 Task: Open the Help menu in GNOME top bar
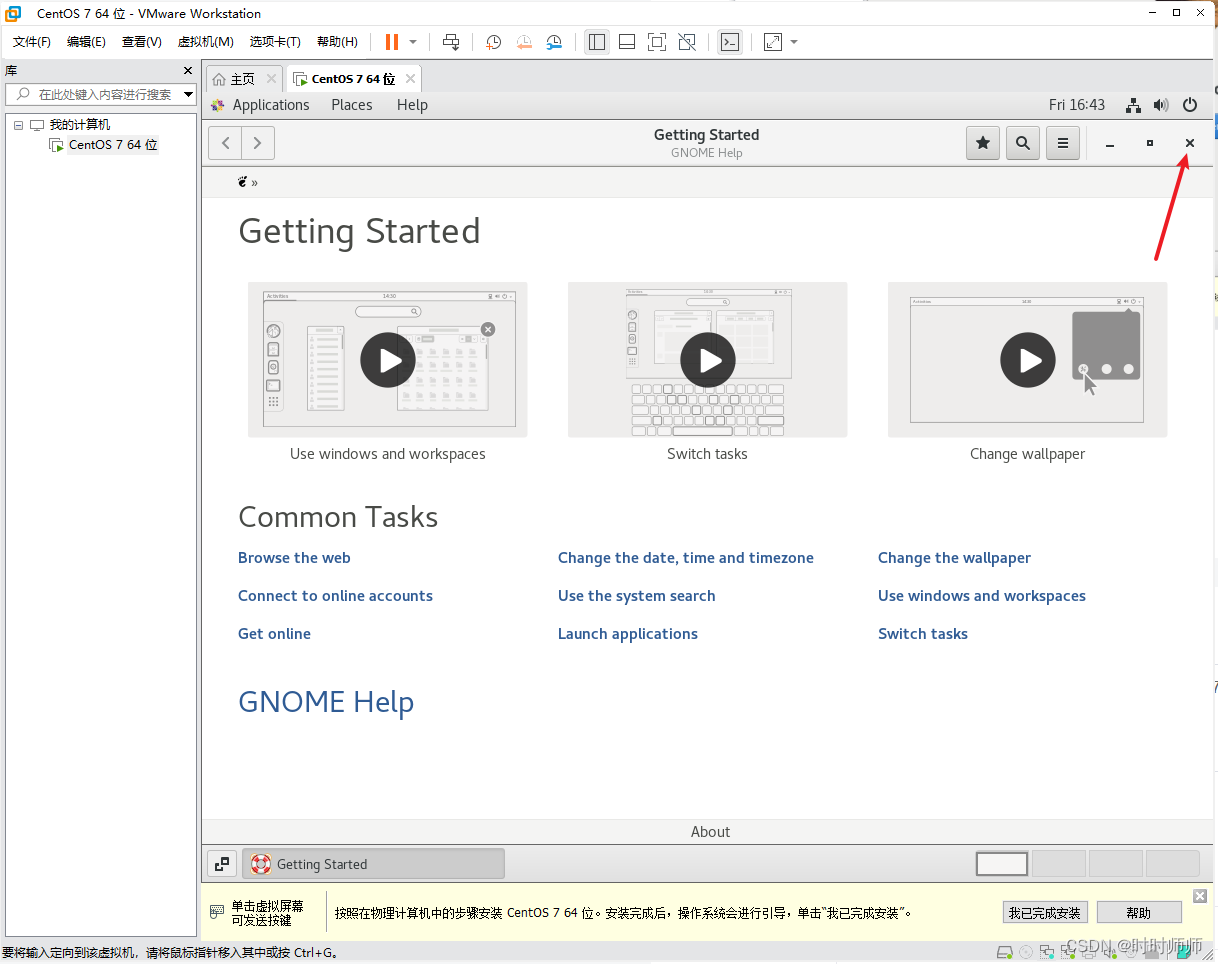point(412,105)
